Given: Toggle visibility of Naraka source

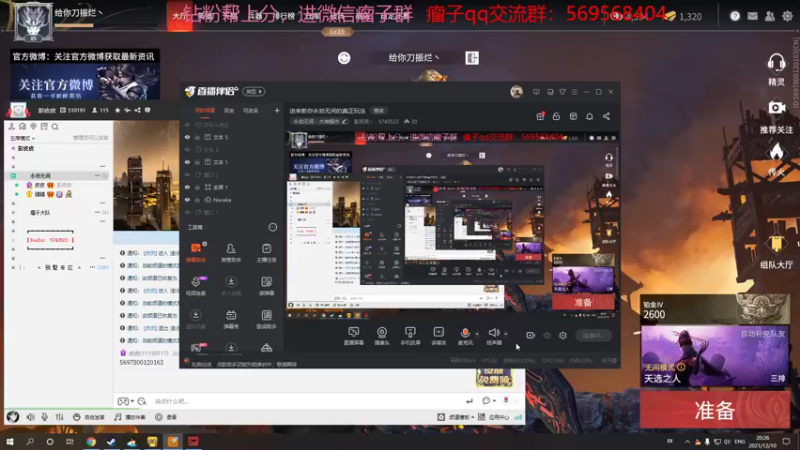Looking at the screenshot, I should tap(187, 200).
